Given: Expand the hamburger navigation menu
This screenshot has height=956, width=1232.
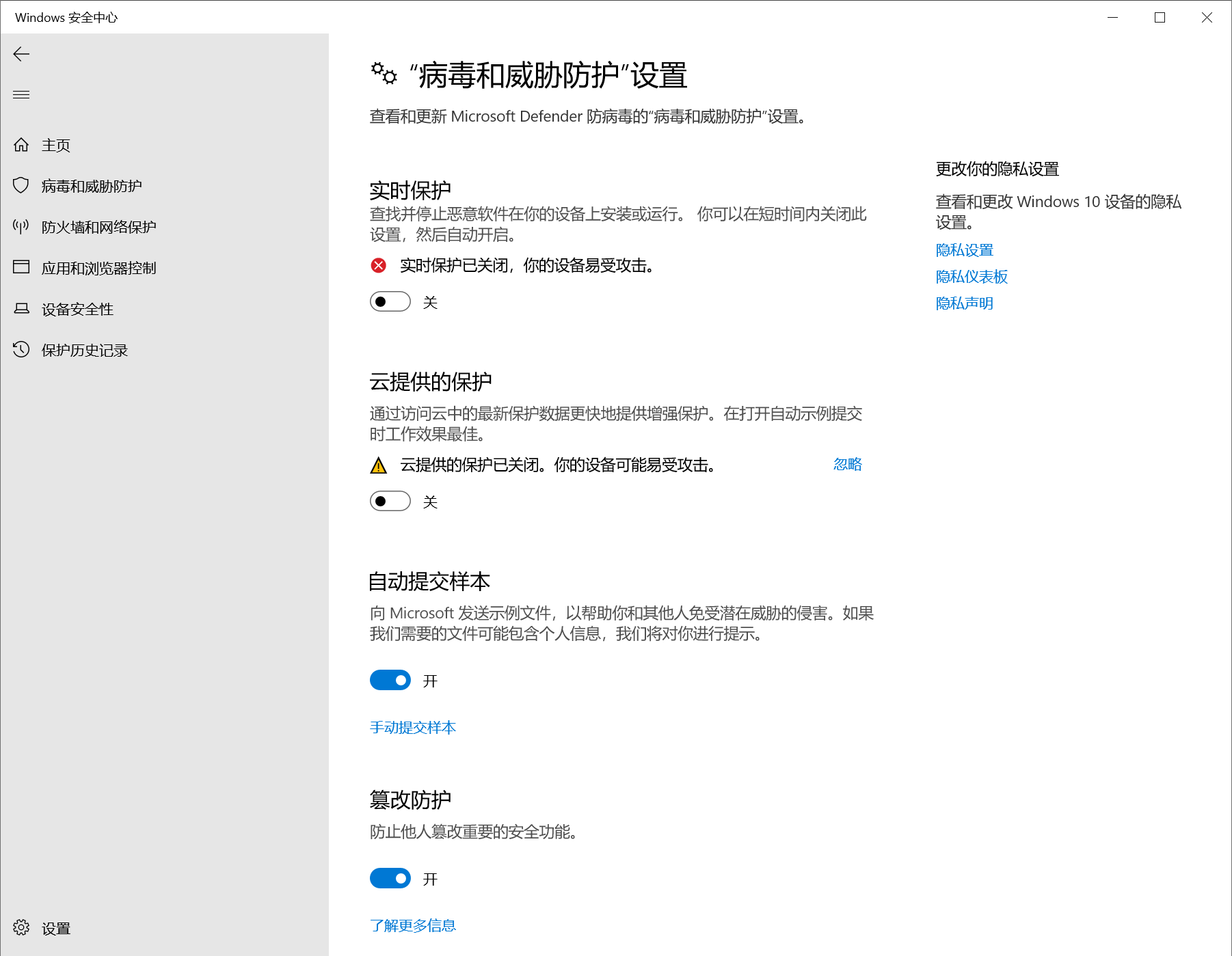Looking at the screenshot, I should click(x=21, y=94).
